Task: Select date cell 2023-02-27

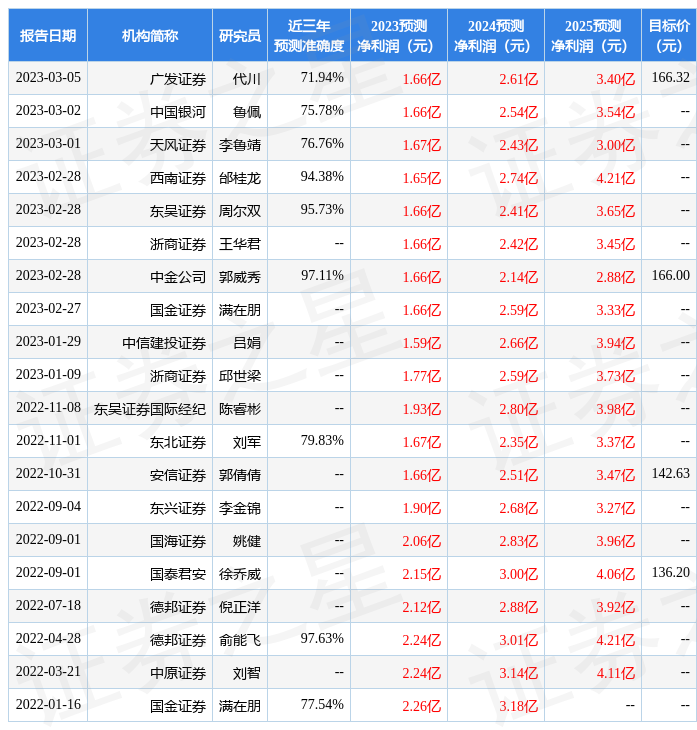Action: tap(48, 308)
